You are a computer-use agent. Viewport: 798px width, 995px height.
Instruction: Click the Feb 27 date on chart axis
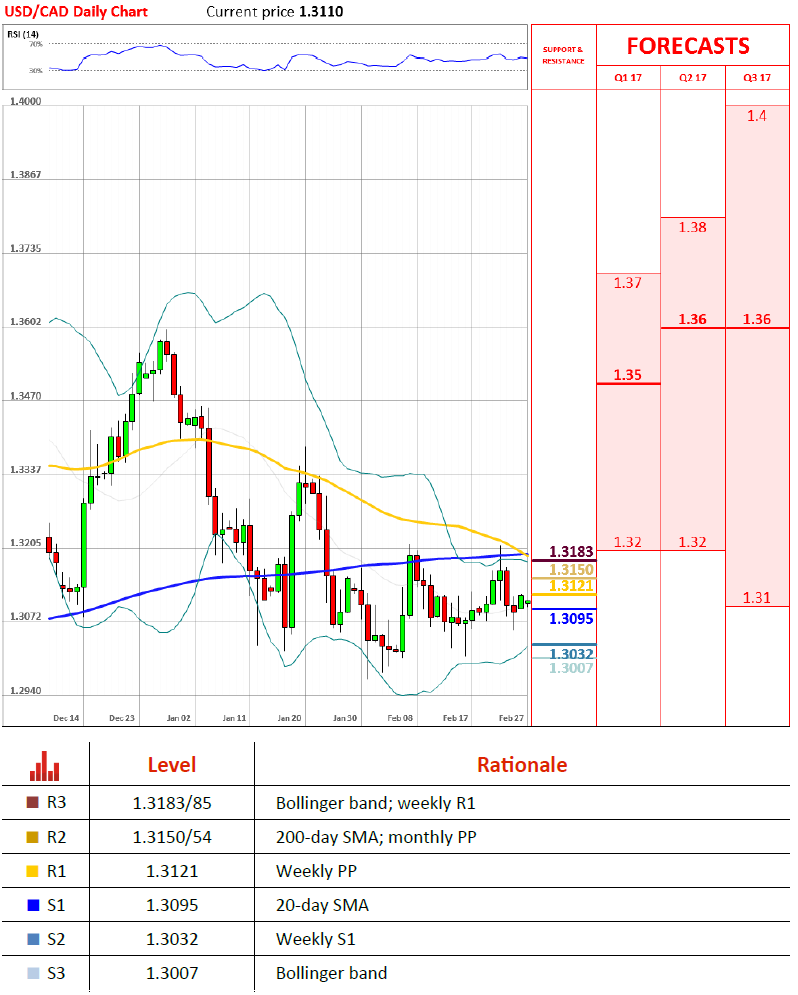click(511, 718)
